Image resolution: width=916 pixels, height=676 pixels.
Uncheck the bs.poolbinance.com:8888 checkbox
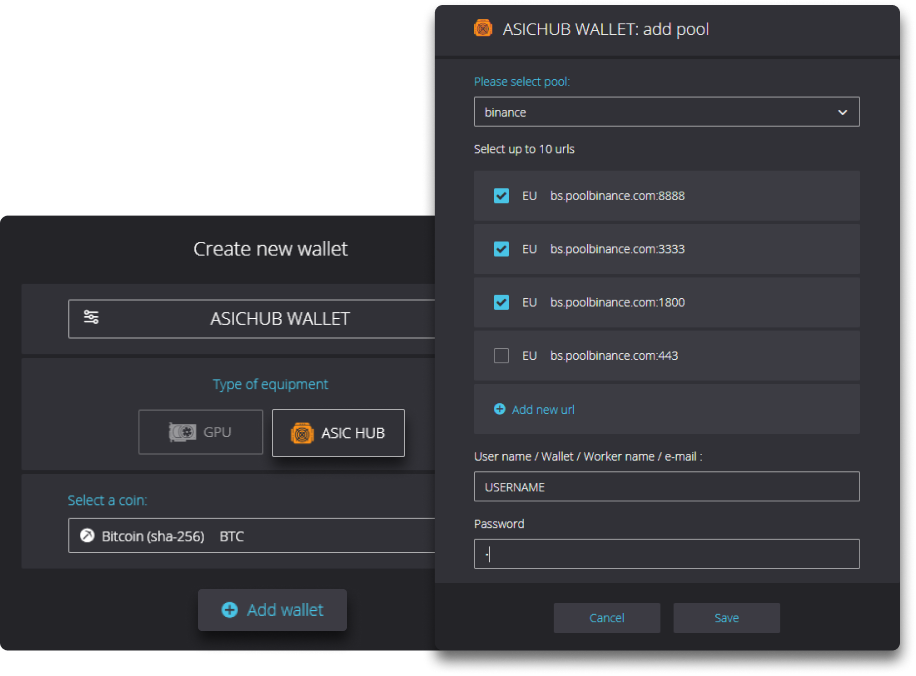501,196
